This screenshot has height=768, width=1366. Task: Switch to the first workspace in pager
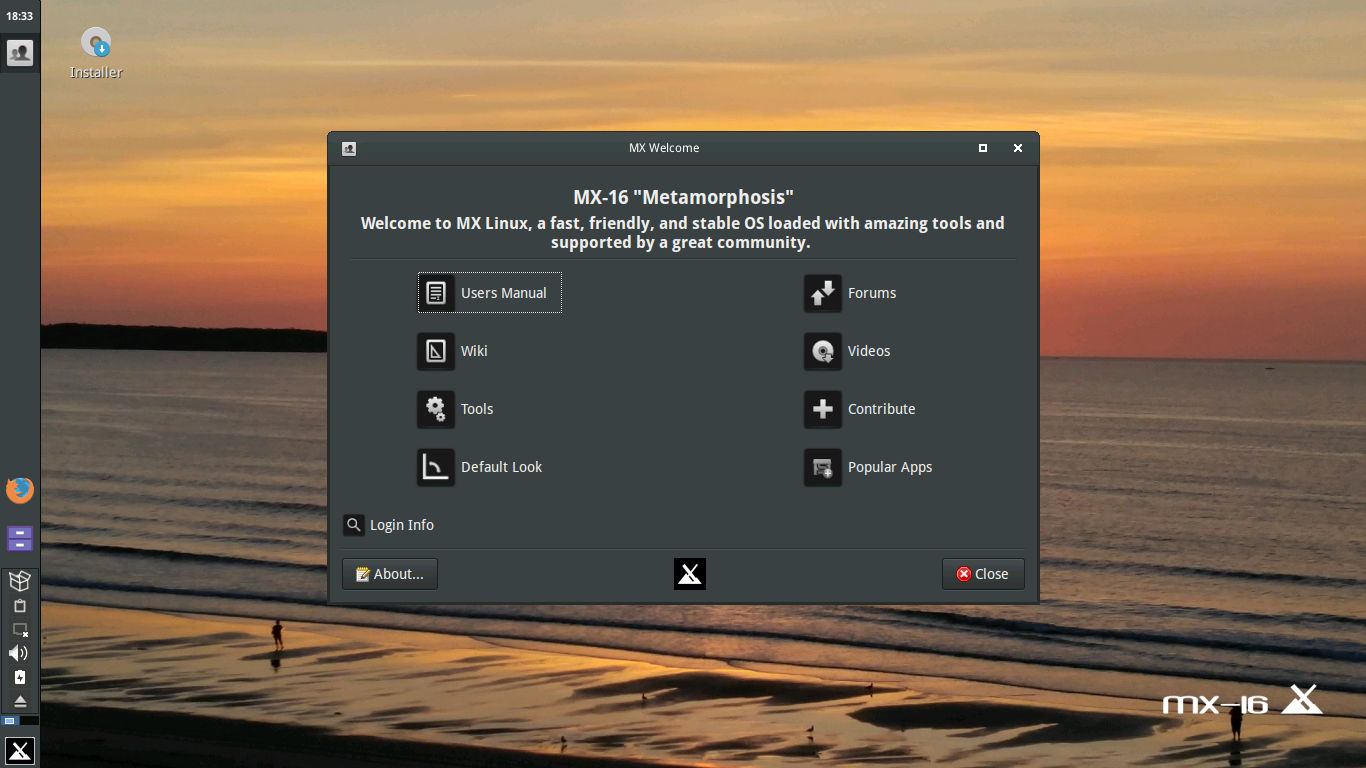(x=10, y=720)
